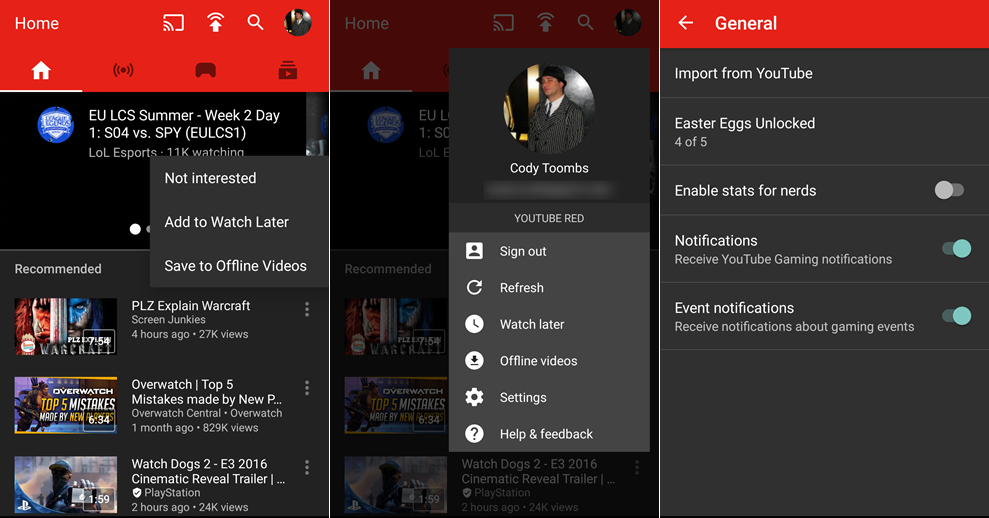
Task: Choose Save to Offline Videos
Action: point(238,266)
